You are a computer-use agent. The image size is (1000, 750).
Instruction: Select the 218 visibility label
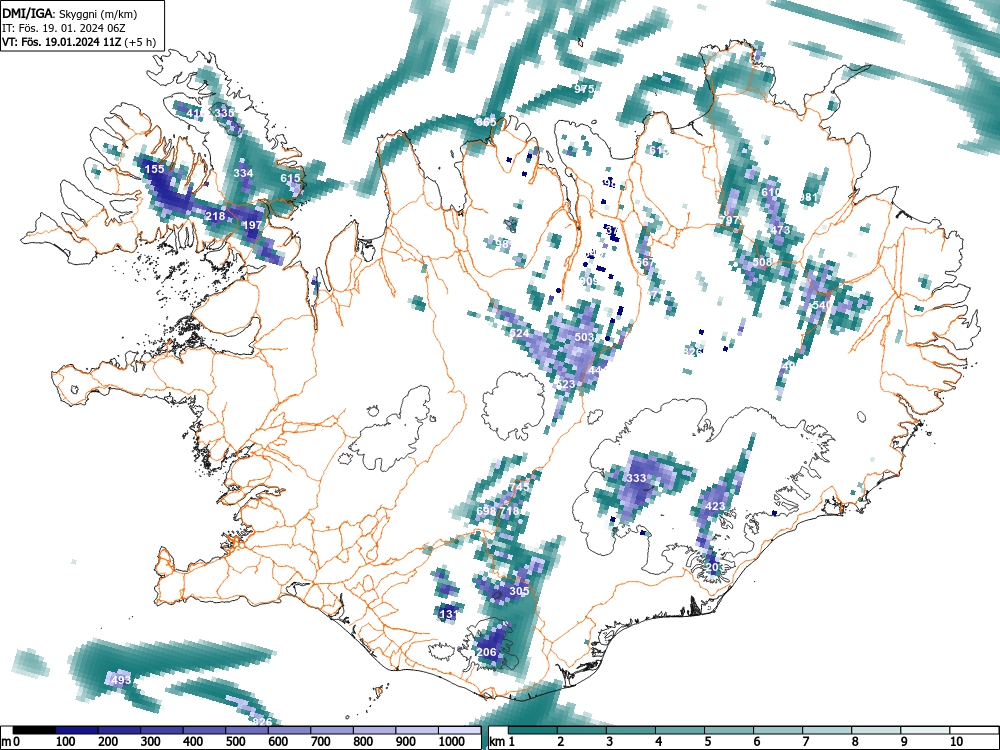point(215,216)
